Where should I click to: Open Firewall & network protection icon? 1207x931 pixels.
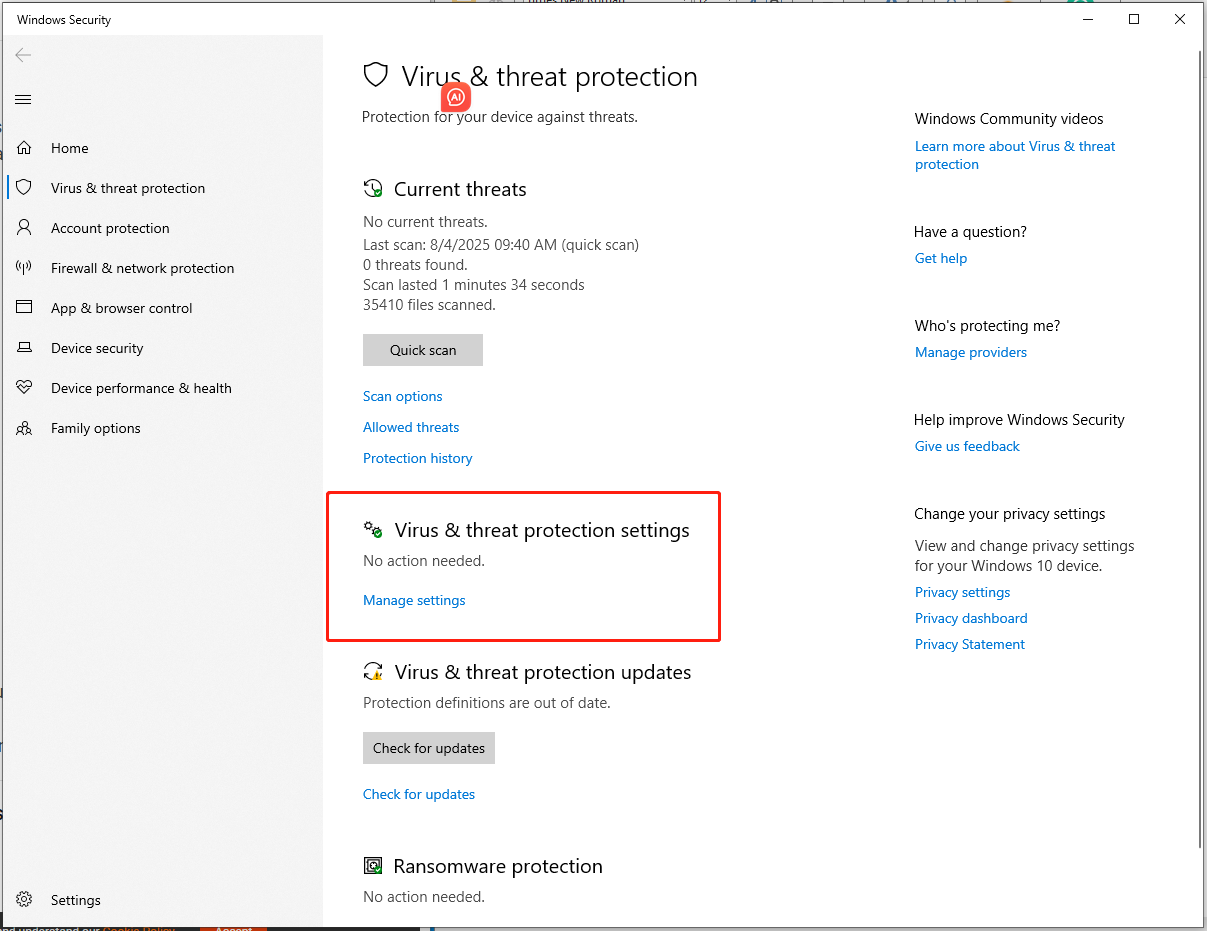click(24, 268)
